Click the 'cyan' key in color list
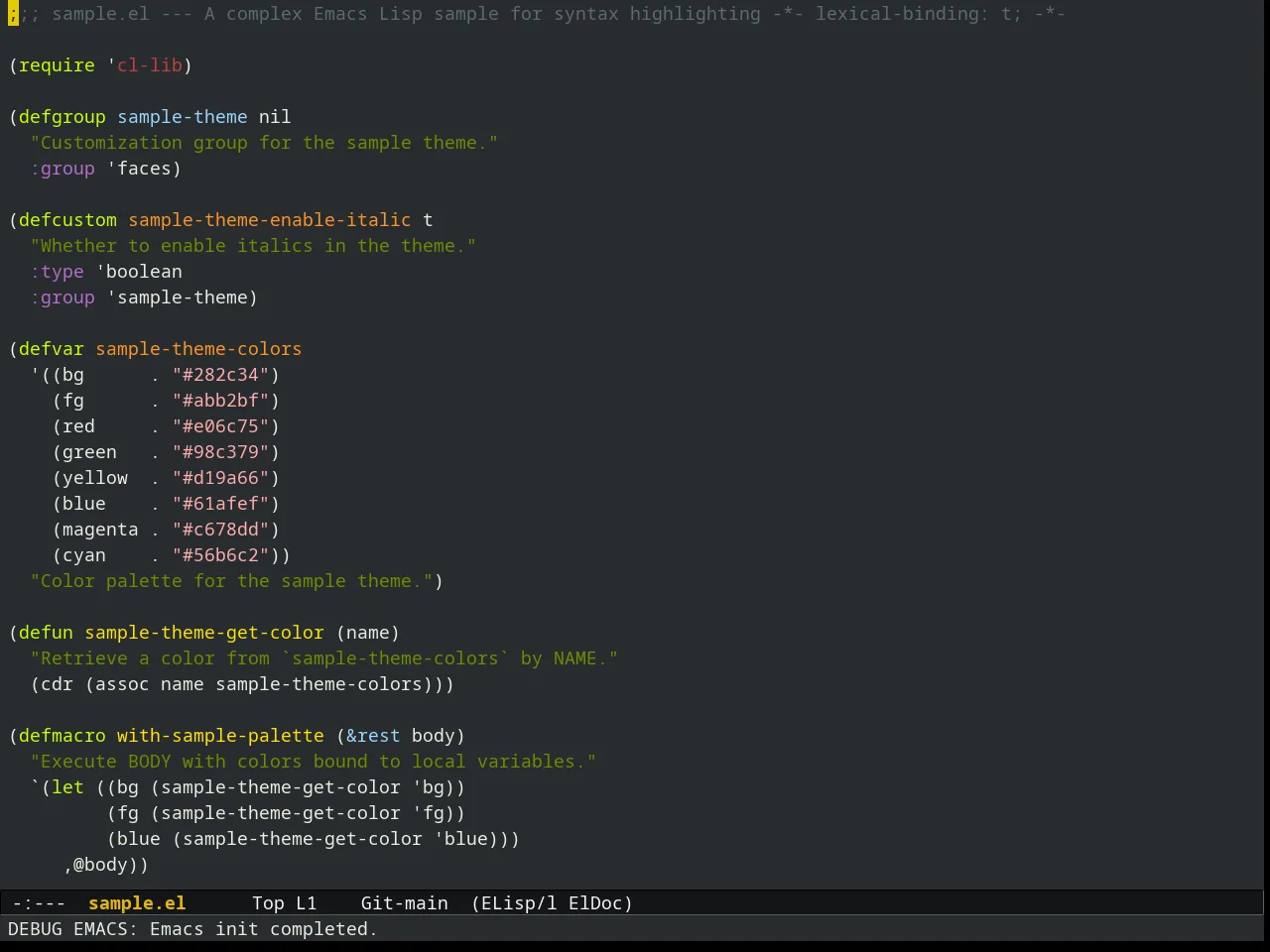This screenshot has width=1270, height=952. point(84,555)
